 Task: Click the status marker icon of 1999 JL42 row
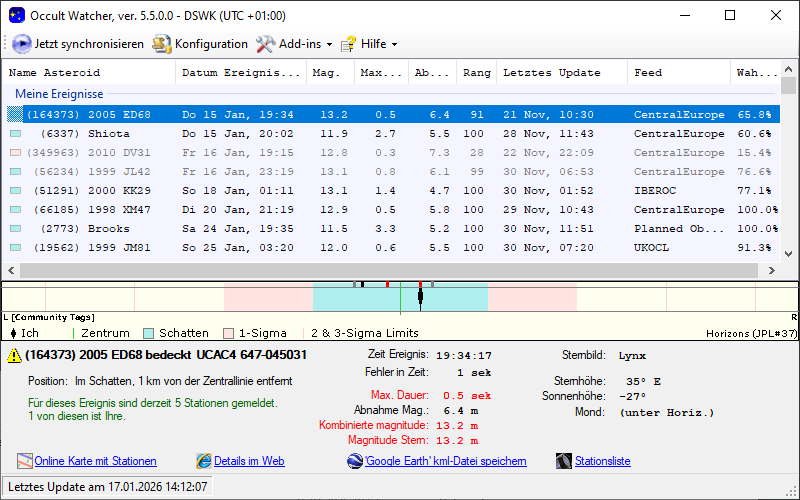point(15,171)
